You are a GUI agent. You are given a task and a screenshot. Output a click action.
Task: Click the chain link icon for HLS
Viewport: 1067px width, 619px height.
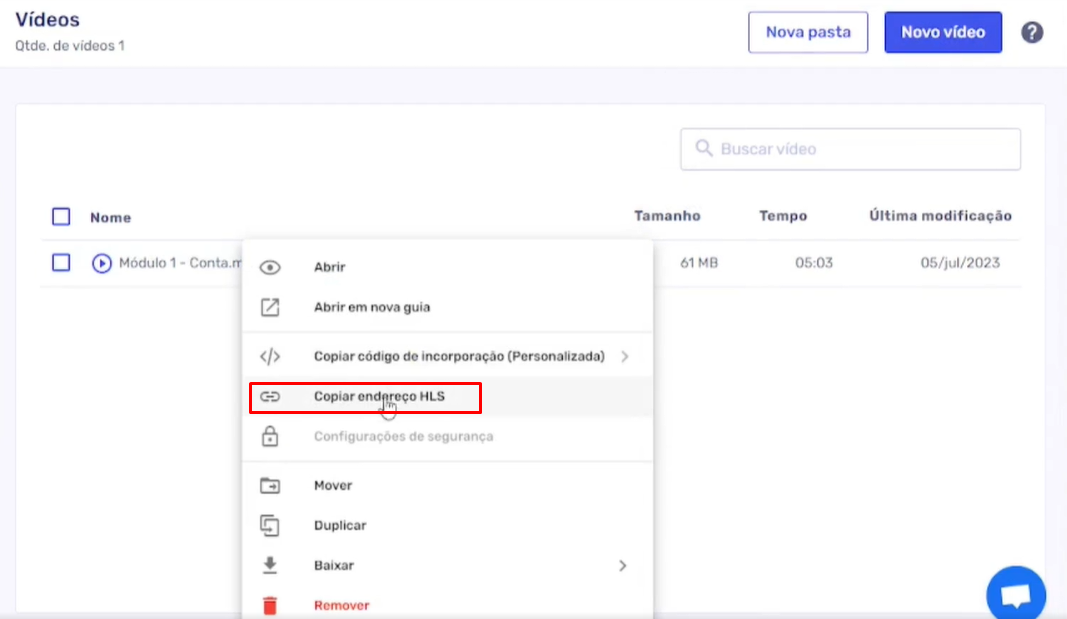click(x=270, y=397)
